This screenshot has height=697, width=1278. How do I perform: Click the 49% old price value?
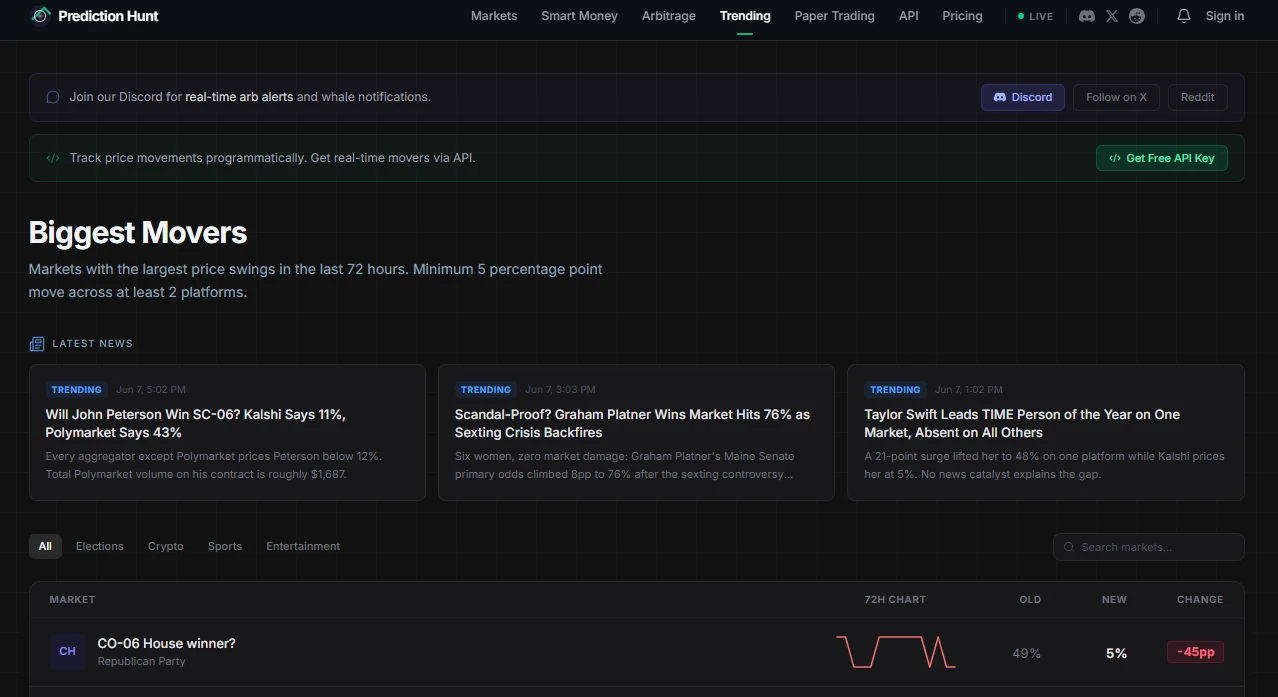[1027, 653]
